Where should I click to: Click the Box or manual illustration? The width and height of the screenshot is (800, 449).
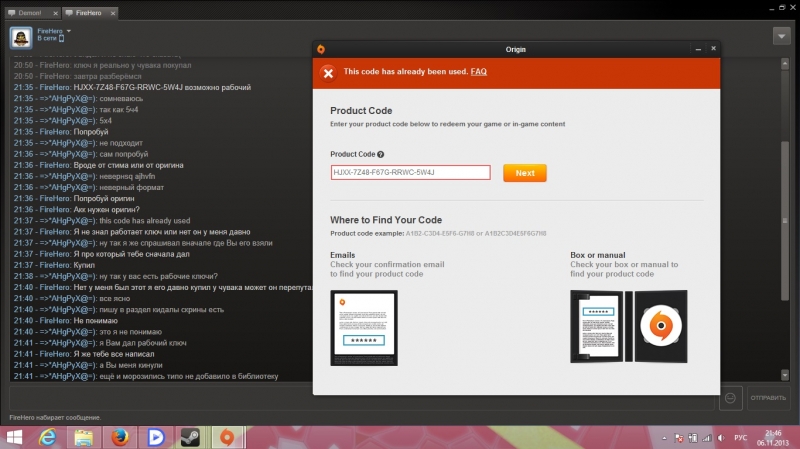coord(629,327)
